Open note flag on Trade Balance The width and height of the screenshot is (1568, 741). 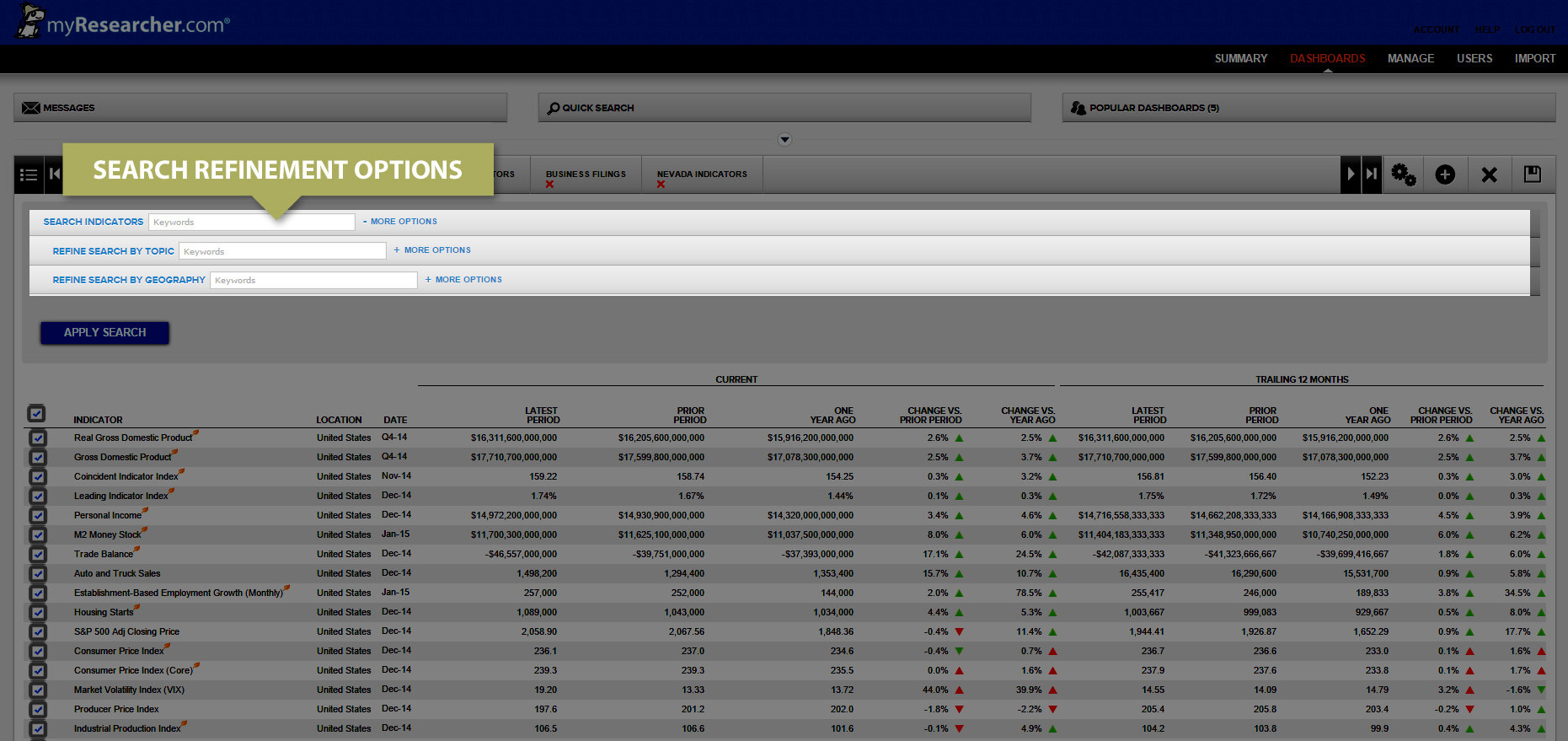[136, 549]
